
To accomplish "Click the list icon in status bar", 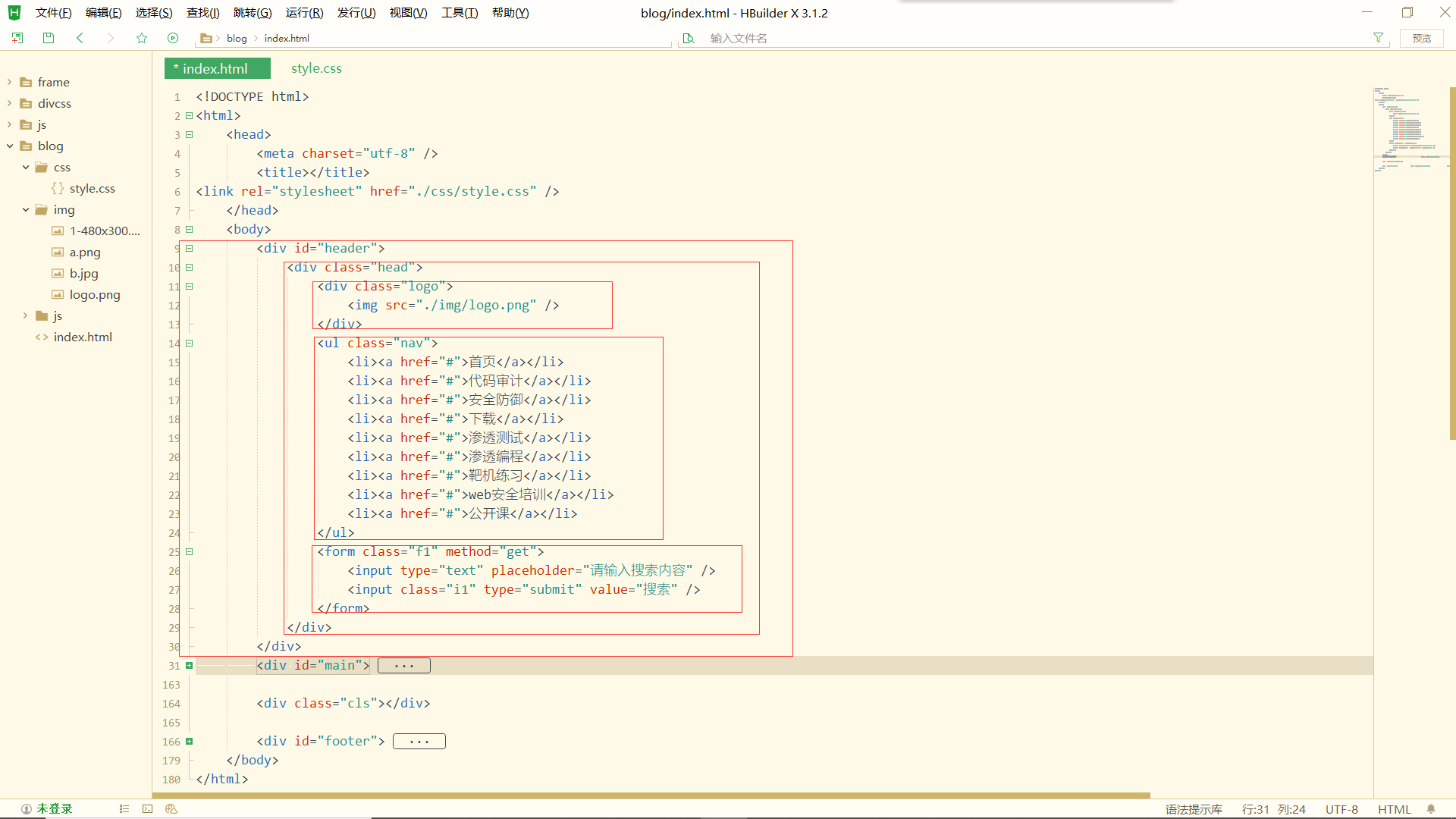I will [x=124, y=809].
